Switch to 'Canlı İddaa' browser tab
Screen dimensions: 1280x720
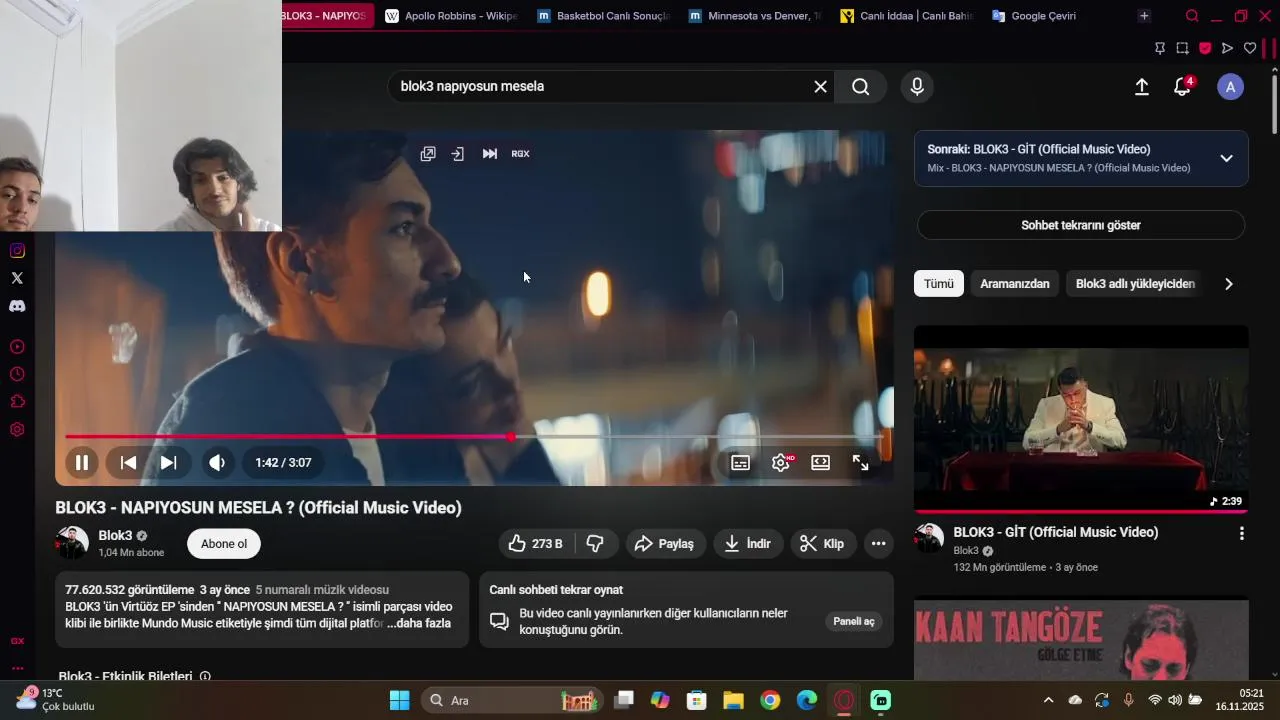(x=907, y=16)
